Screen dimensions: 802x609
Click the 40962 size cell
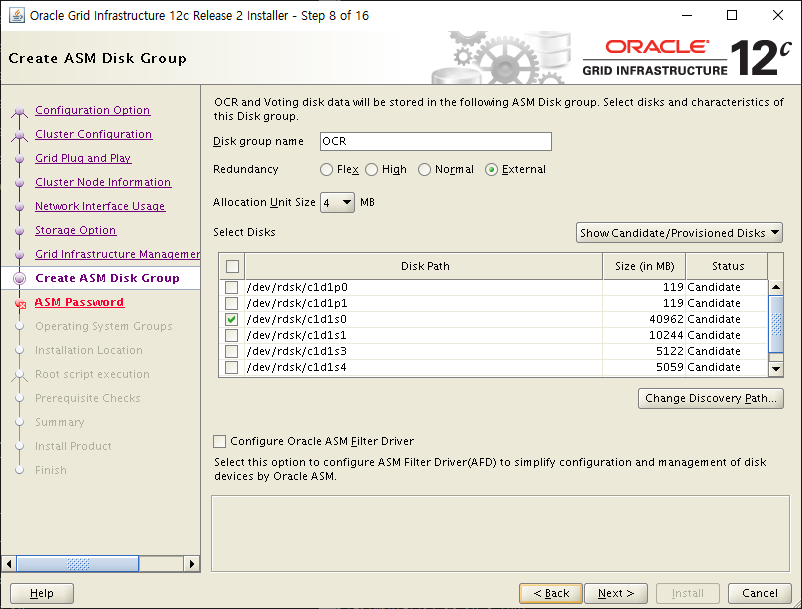[644, 319]
